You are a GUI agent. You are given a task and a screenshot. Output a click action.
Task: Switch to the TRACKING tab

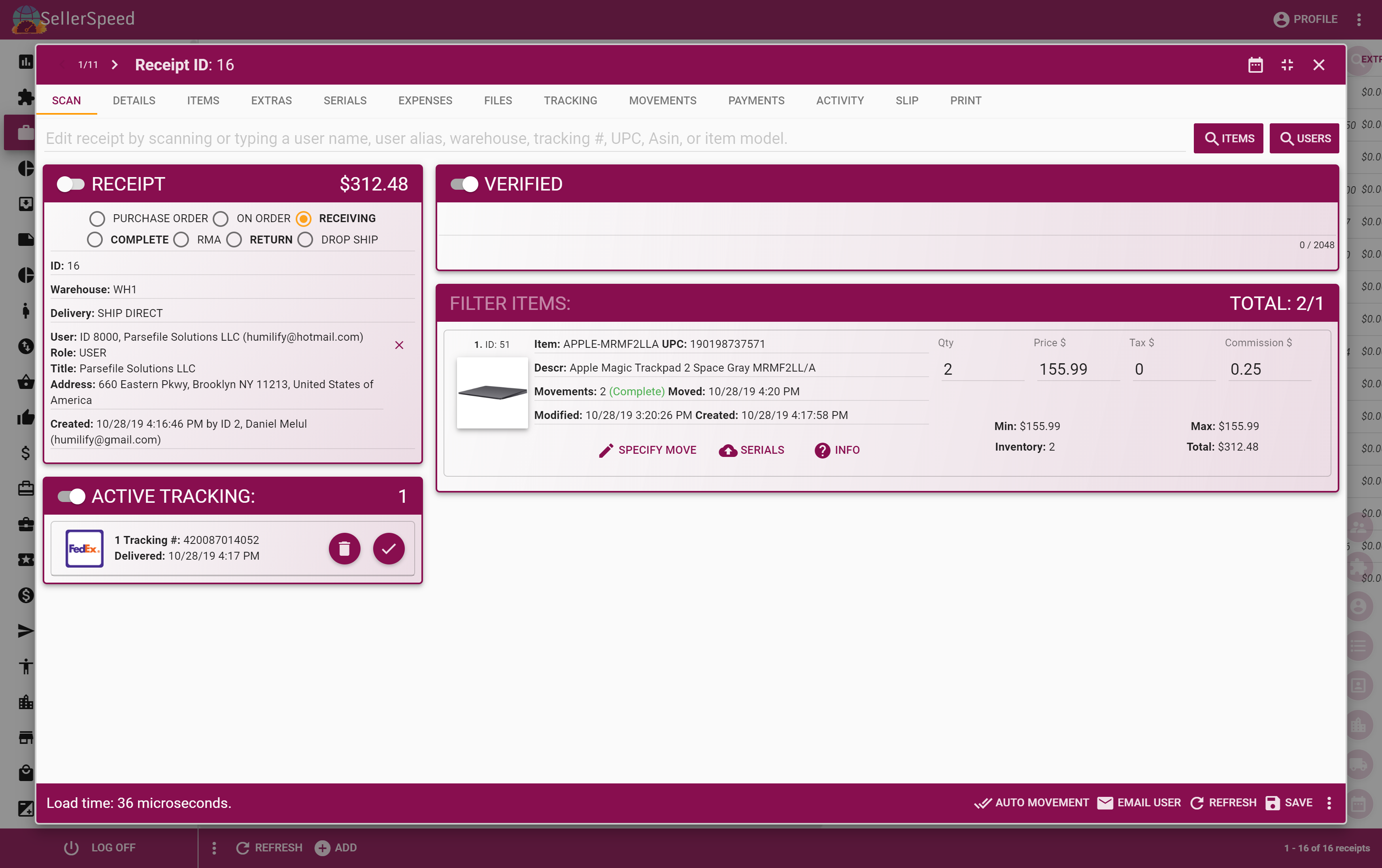(x=570, y=100)
